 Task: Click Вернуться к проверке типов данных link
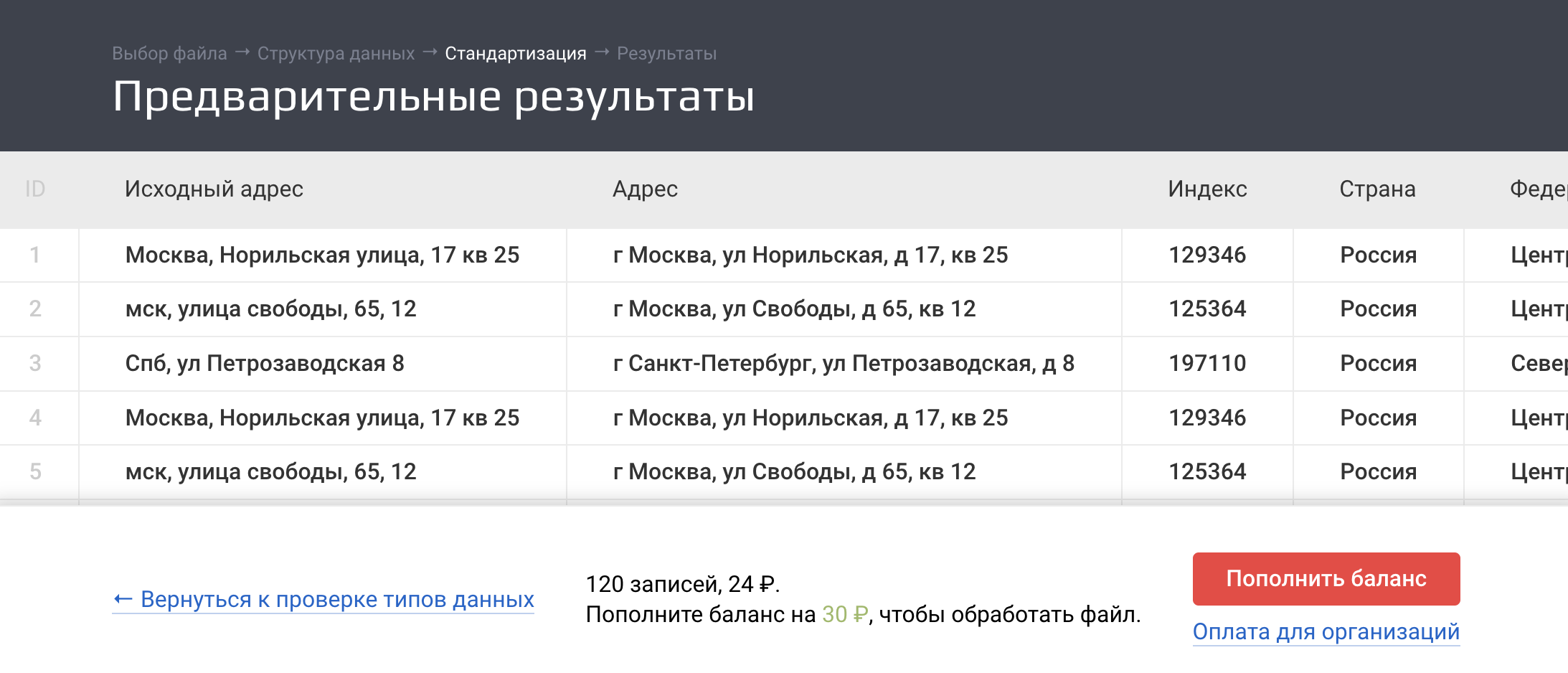pyautogui.click(x=323, y=599)
